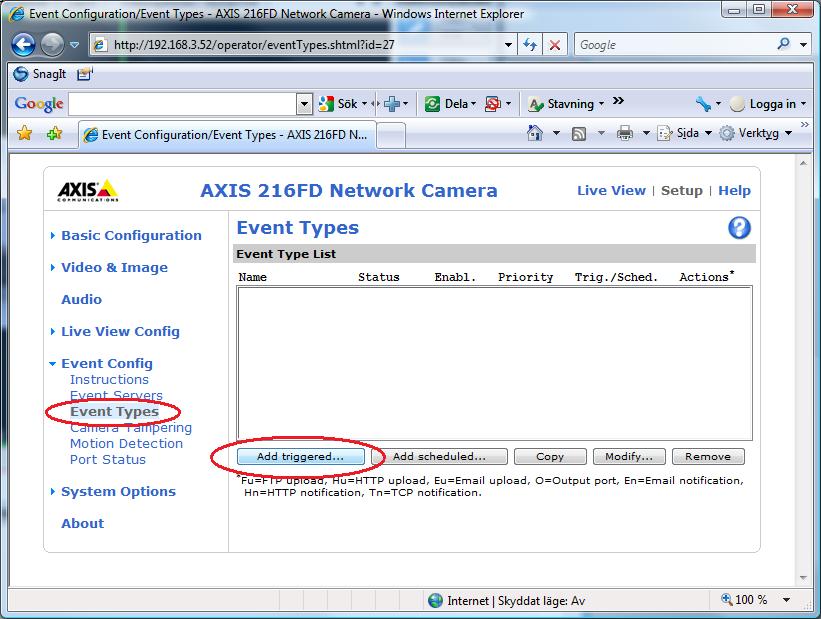The image size is (821, 619).
Task: Open Motion Detection page
Action: 126,444
